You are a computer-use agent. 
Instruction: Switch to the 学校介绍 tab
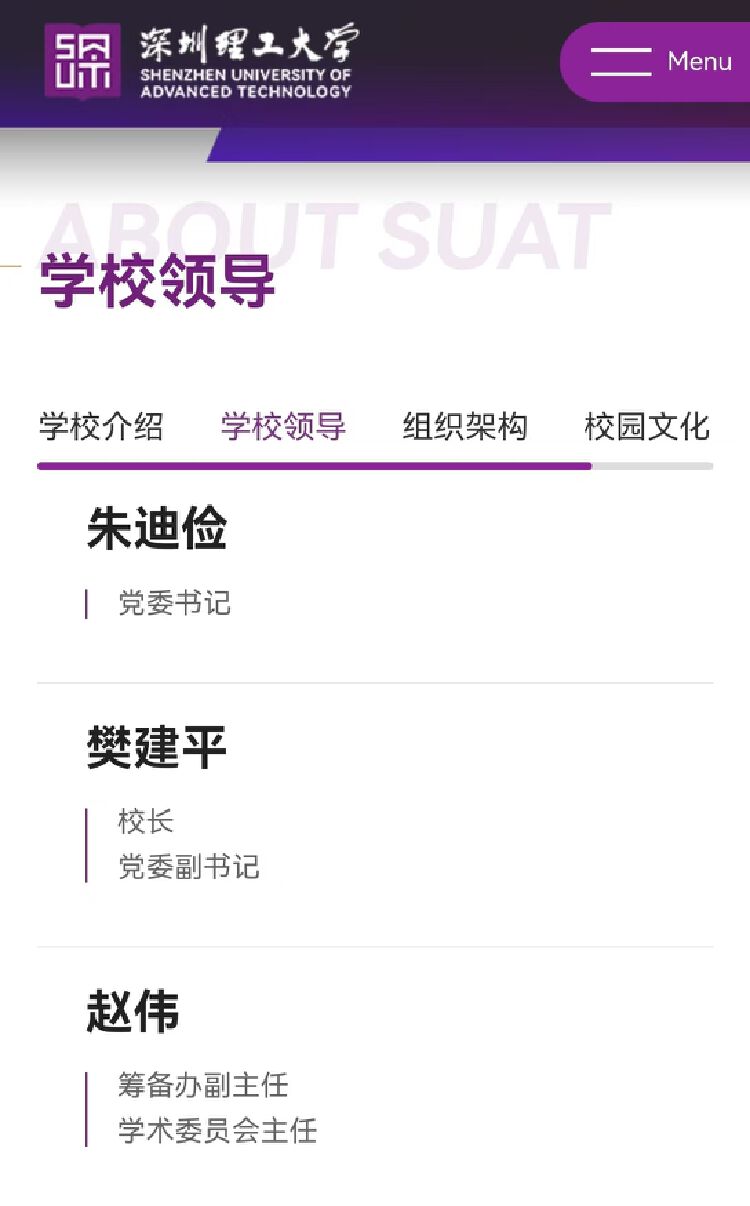101,427
